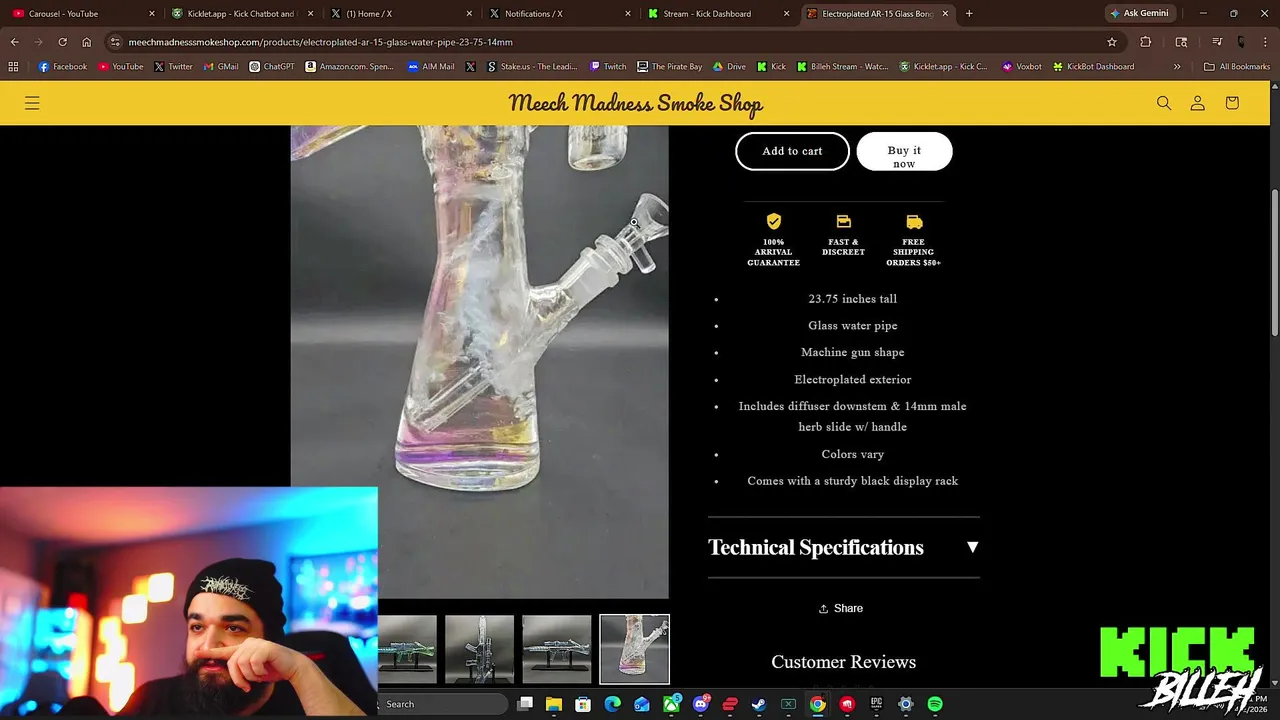Open Task View from the taskbar
Viewport: 1280px width, 720px height.
click(x=525, y=704)
